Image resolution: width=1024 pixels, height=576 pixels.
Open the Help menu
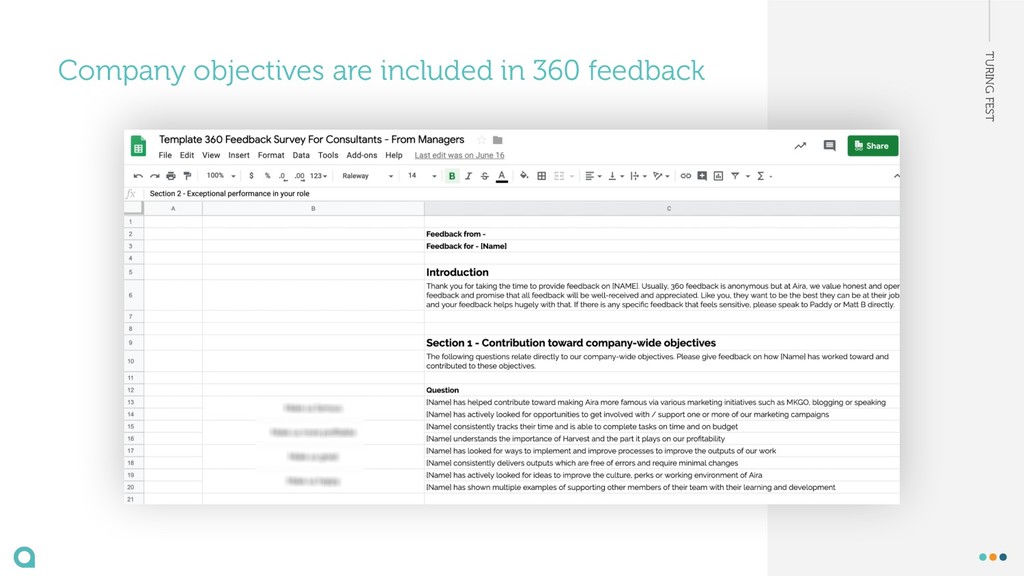[394, 155]
